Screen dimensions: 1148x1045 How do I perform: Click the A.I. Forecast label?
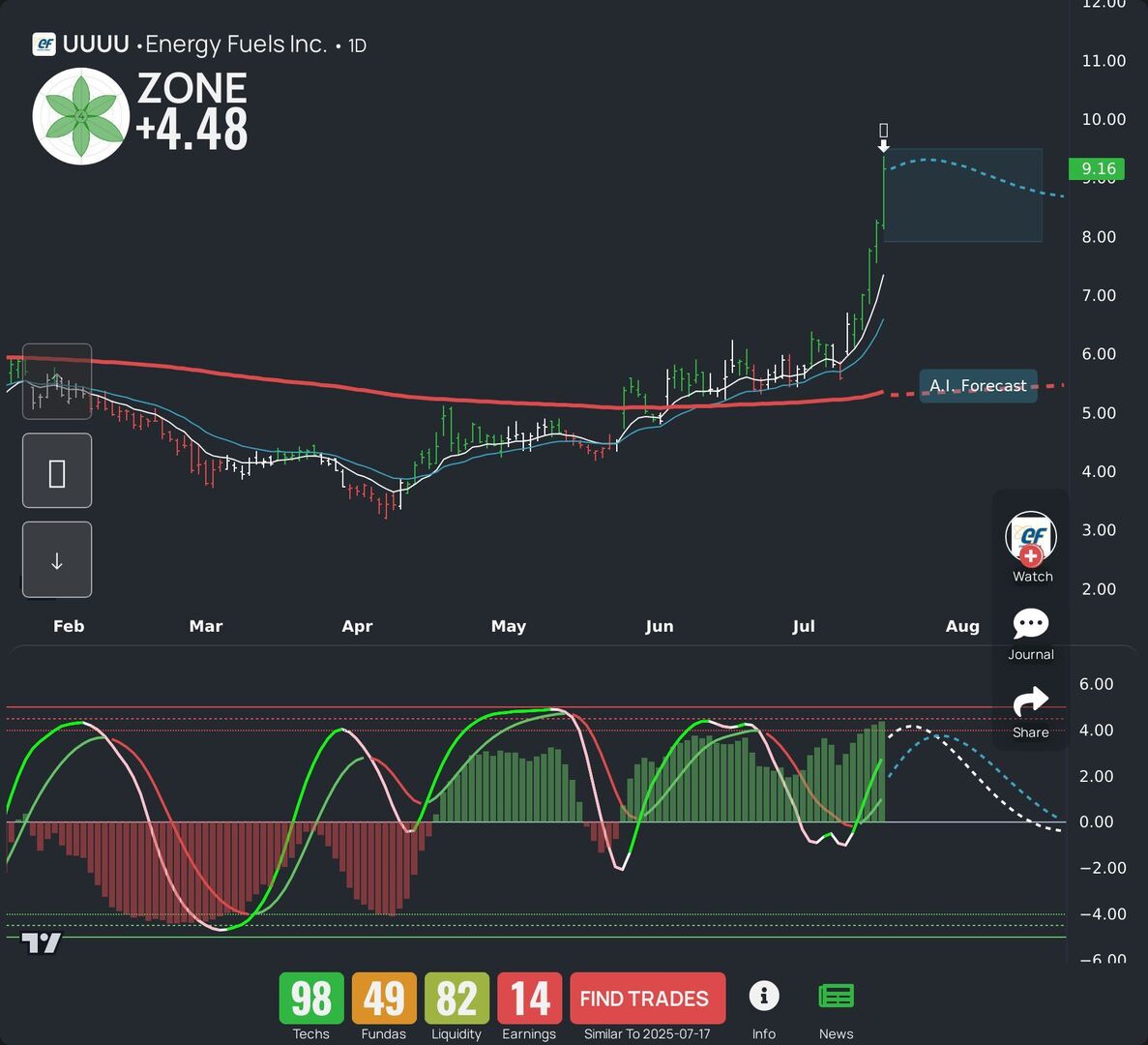click(978, 385)
